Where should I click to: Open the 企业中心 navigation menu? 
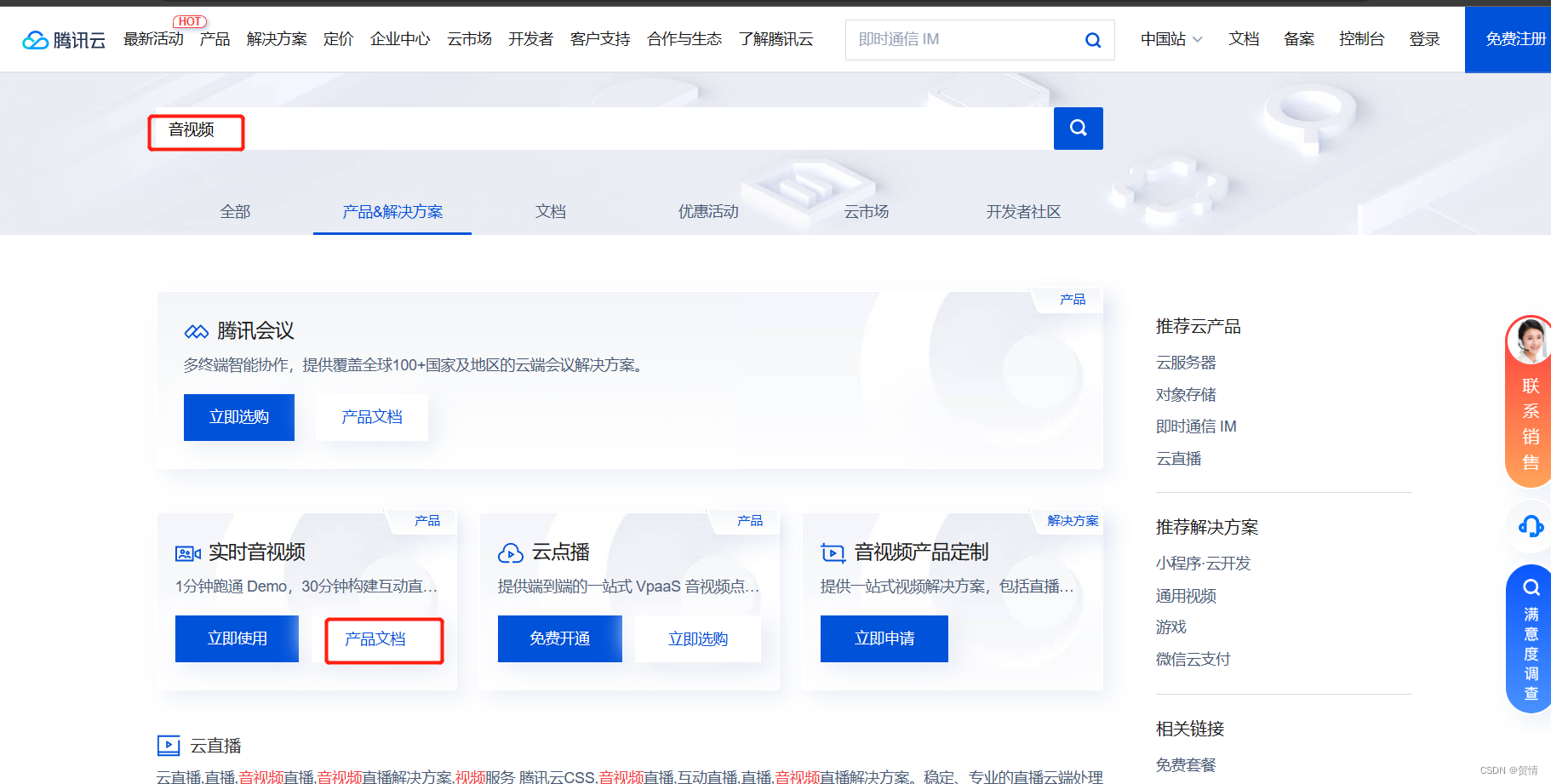[x=400, y=39]
